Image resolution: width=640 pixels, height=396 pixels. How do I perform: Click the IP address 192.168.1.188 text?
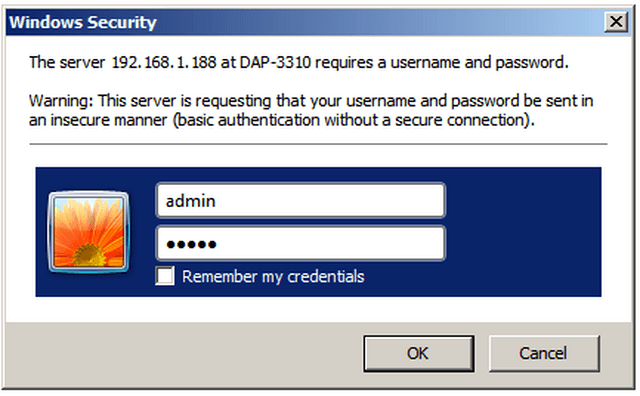tap(164, 62)
